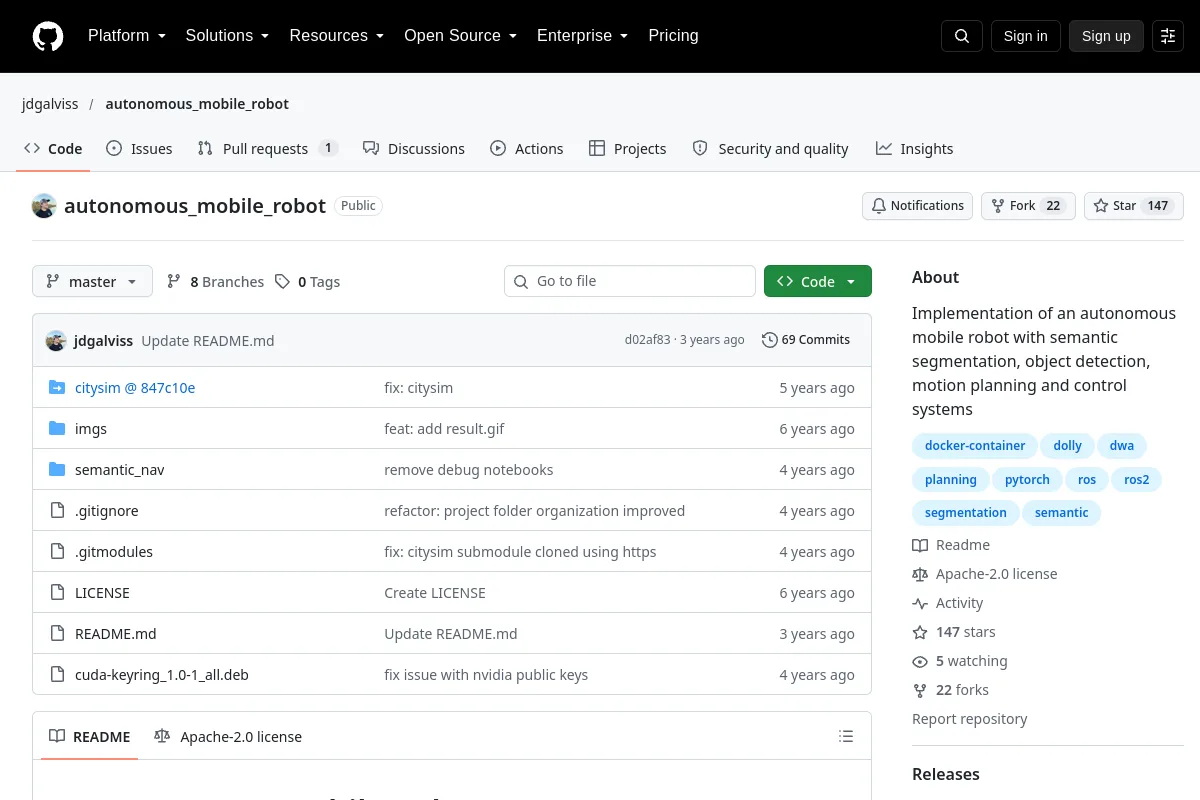Screen dimensions: 1200x800
Task: Open the Projects tab
Action: click(628, 149)
